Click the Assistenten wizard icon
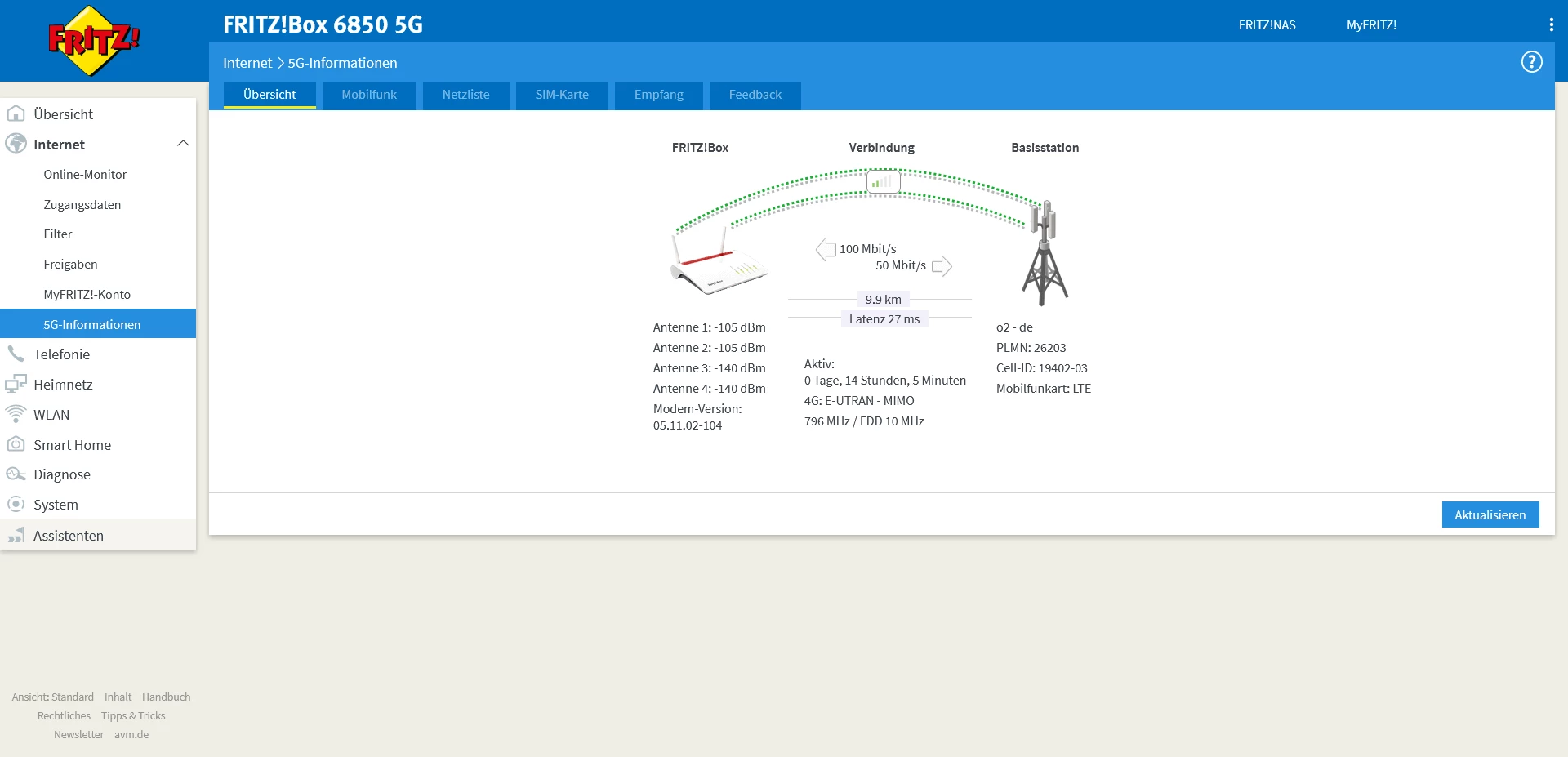Screen dimensions: 1568x757 (16, 535)
